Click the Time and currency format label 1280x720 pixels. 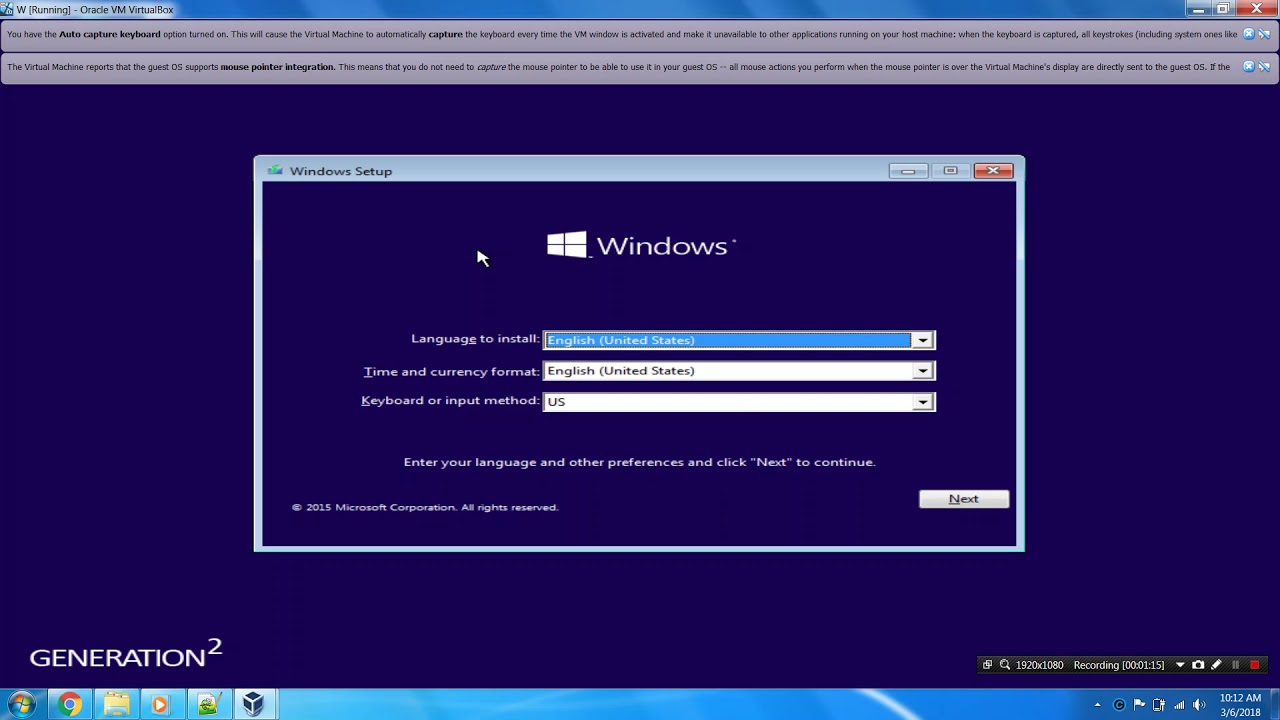click(451, 371)
